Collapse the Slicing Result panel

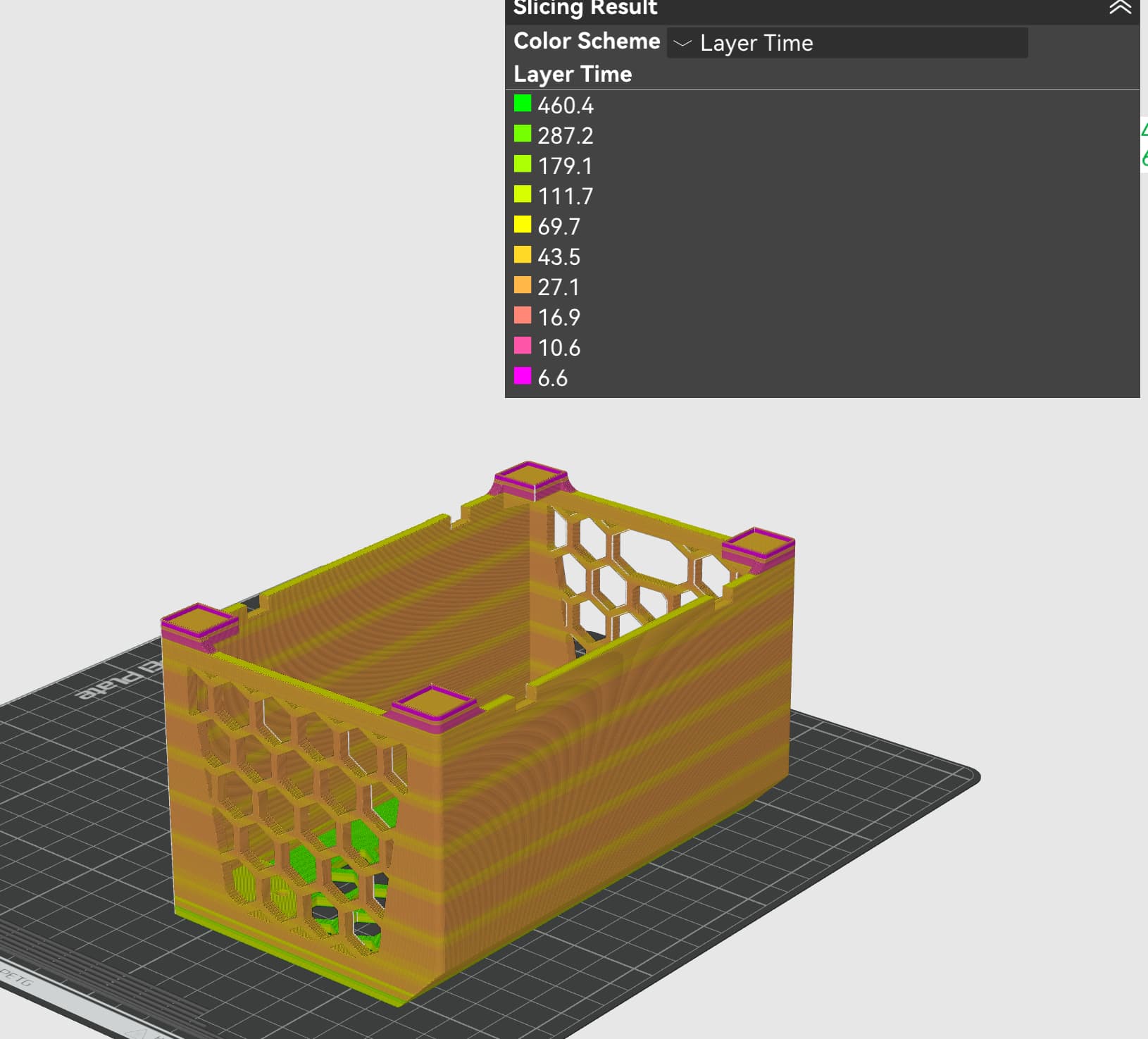pos(1120,8)
